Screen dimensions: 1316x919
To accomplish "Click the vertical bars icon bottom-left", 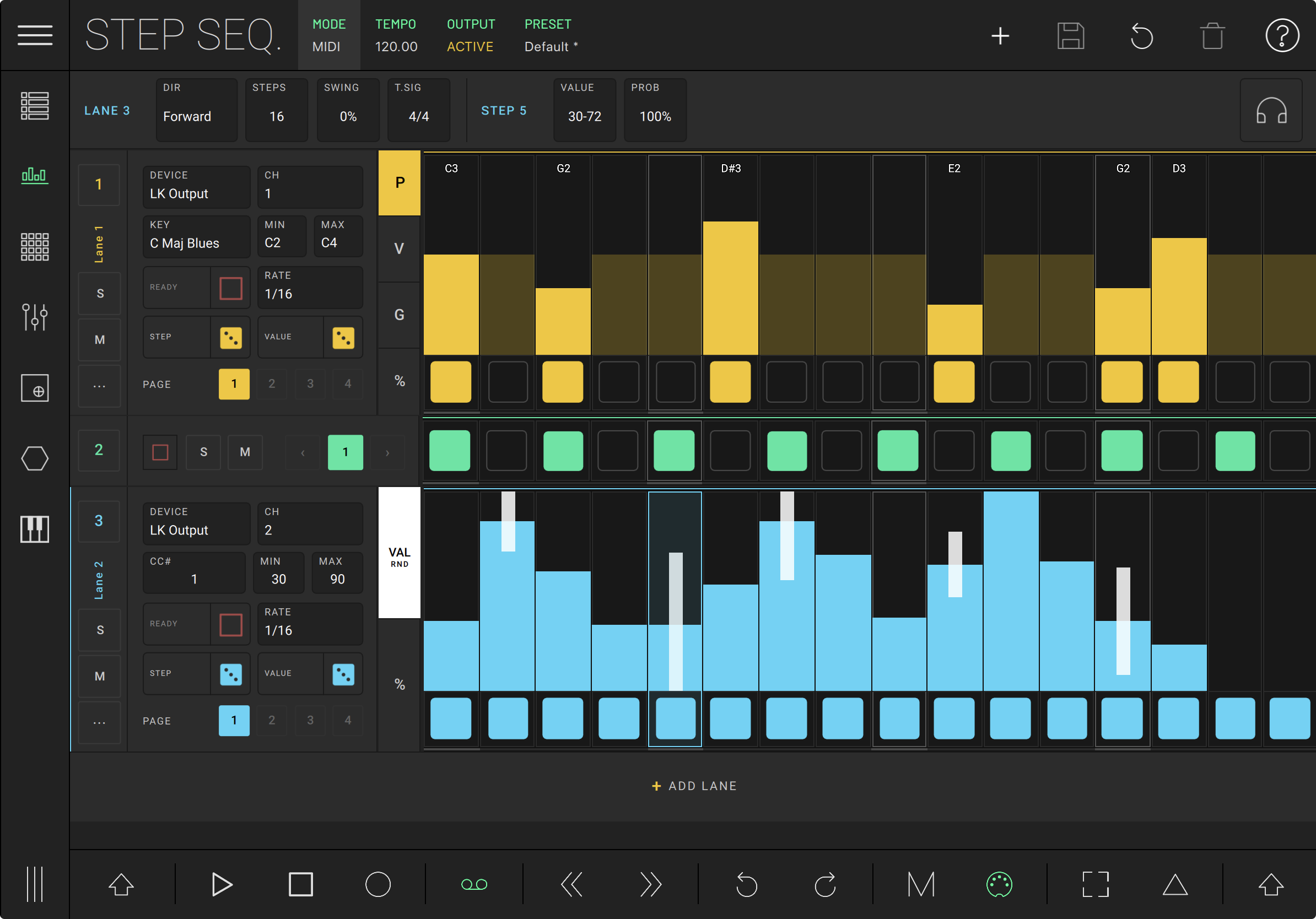I will [x=34, y=884].
